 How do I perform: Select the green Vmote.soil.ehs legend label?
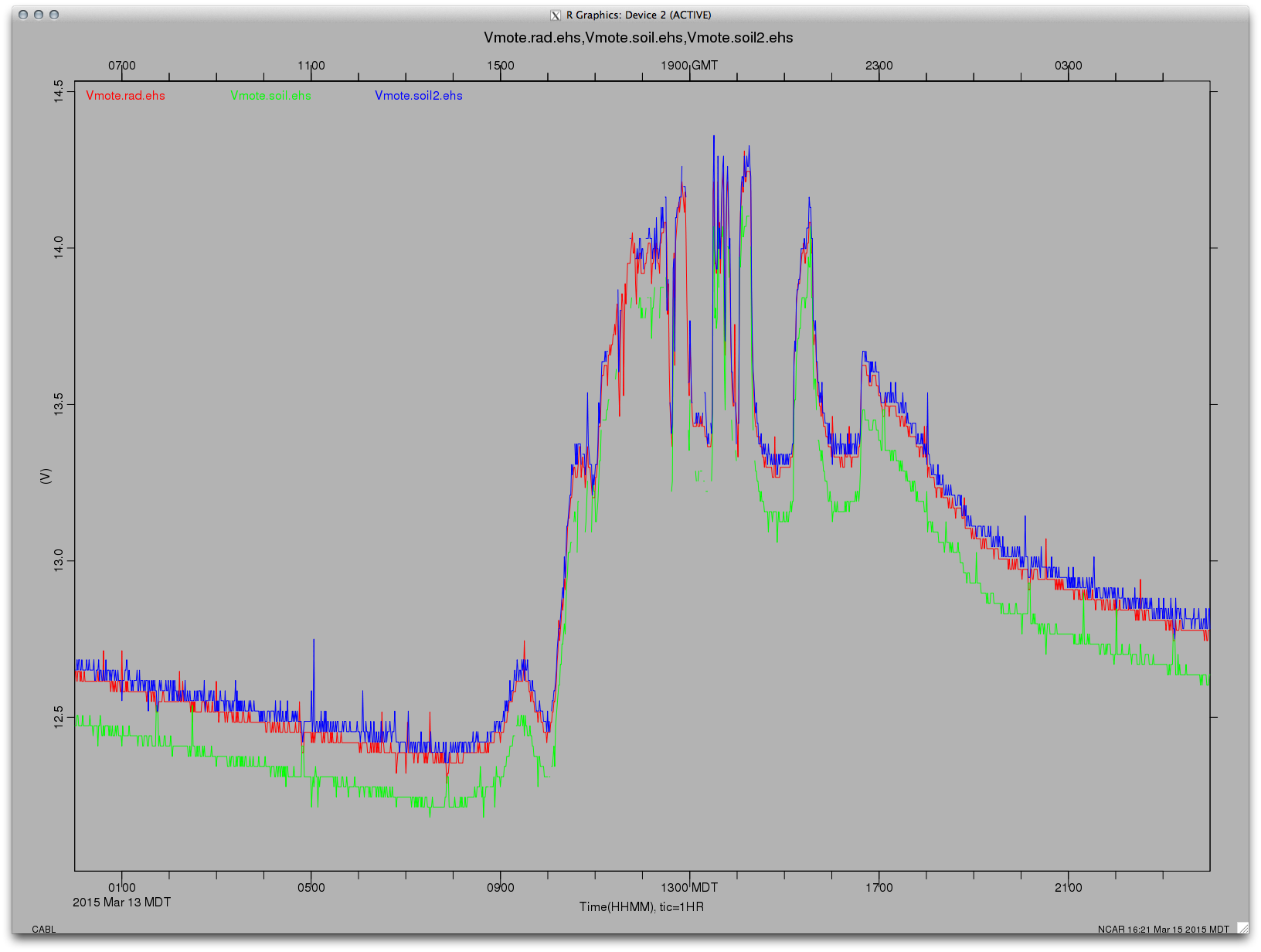[x=270, y=96]
